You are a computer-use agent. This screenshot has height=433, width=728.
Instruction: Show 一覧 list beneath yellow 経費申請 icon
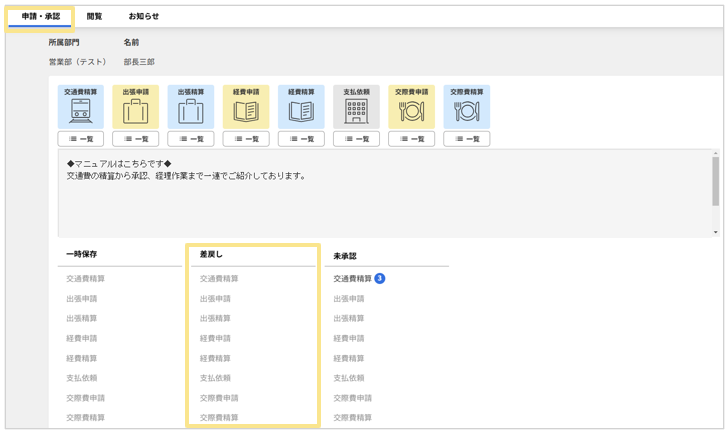[246, 139]
